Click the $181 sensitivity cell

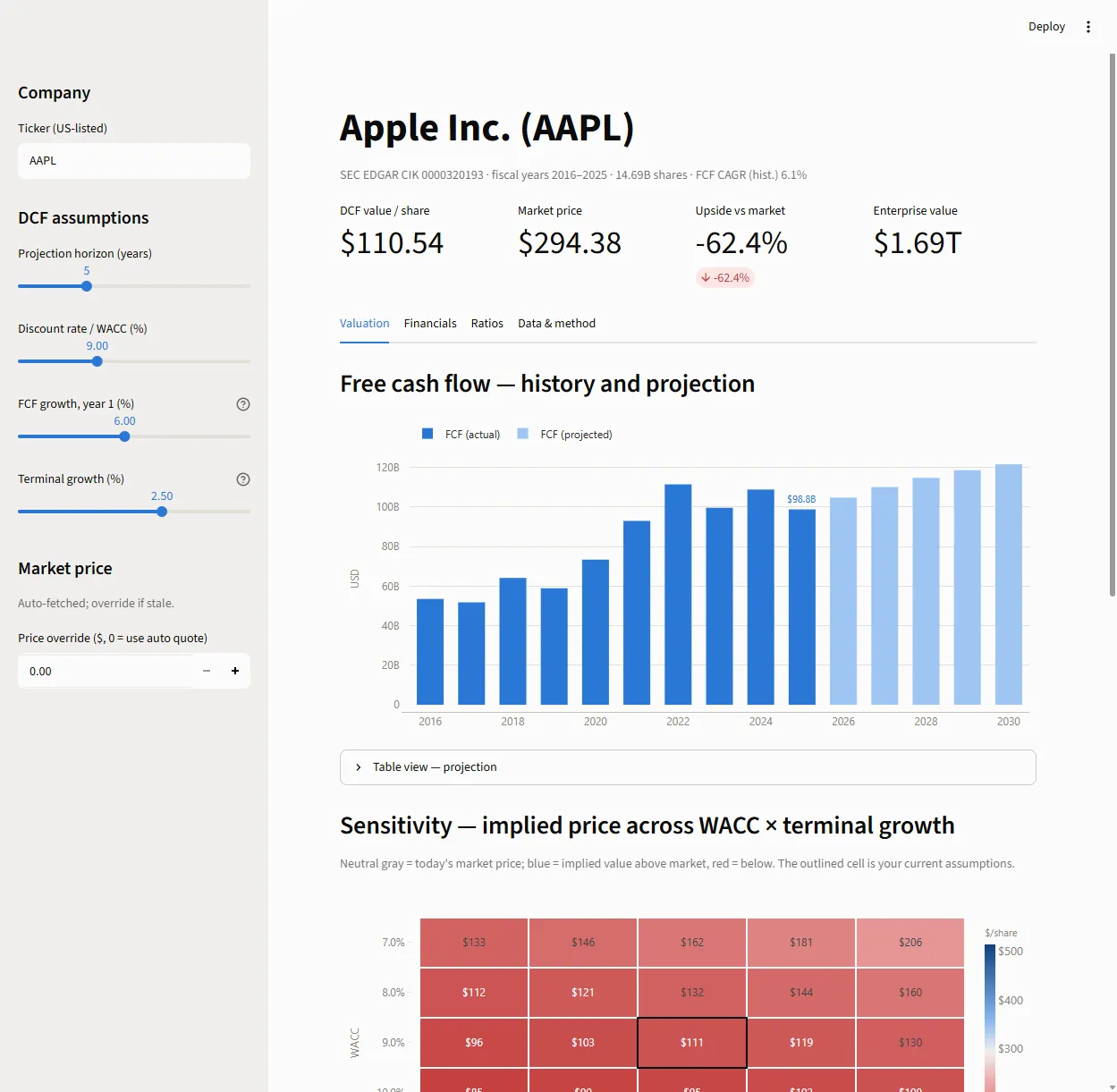[x=801, y=943]
